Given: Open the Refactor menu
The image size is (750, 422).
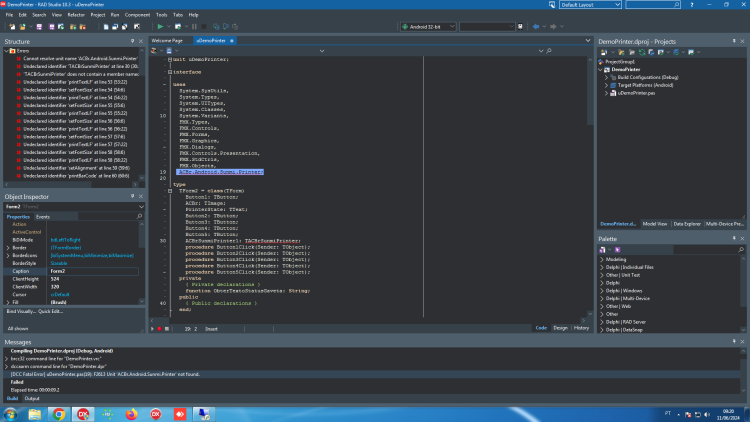Looking at the screenshot, I should (x=76, y=15).
